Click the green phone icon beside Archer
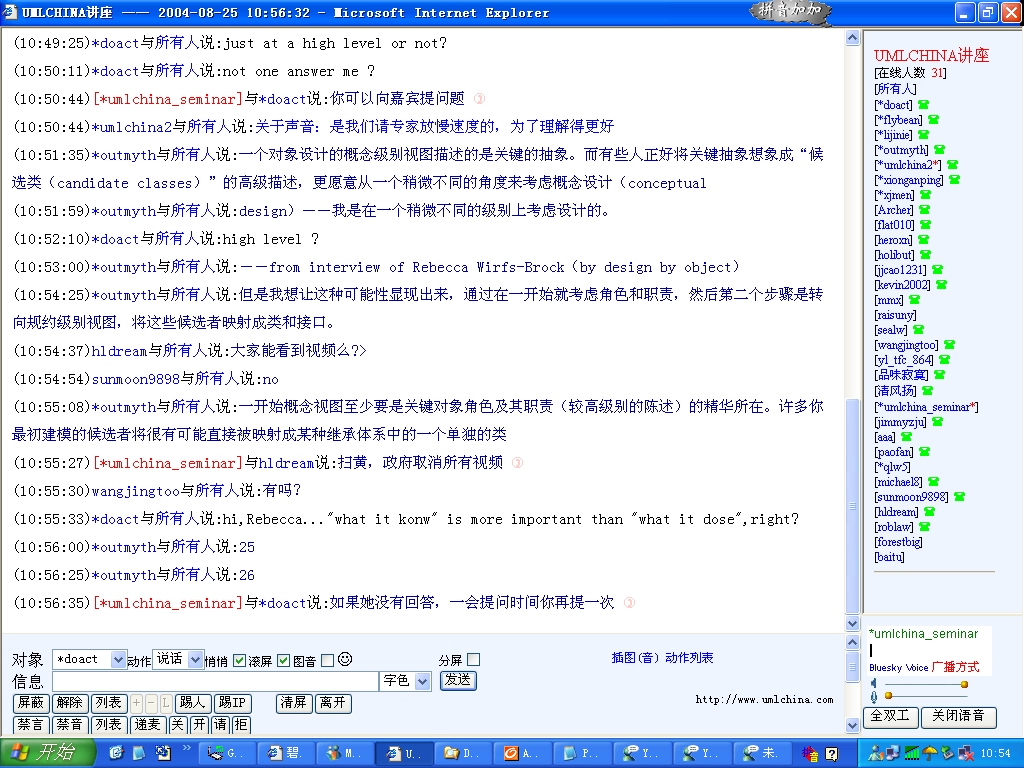 point(924,210)
